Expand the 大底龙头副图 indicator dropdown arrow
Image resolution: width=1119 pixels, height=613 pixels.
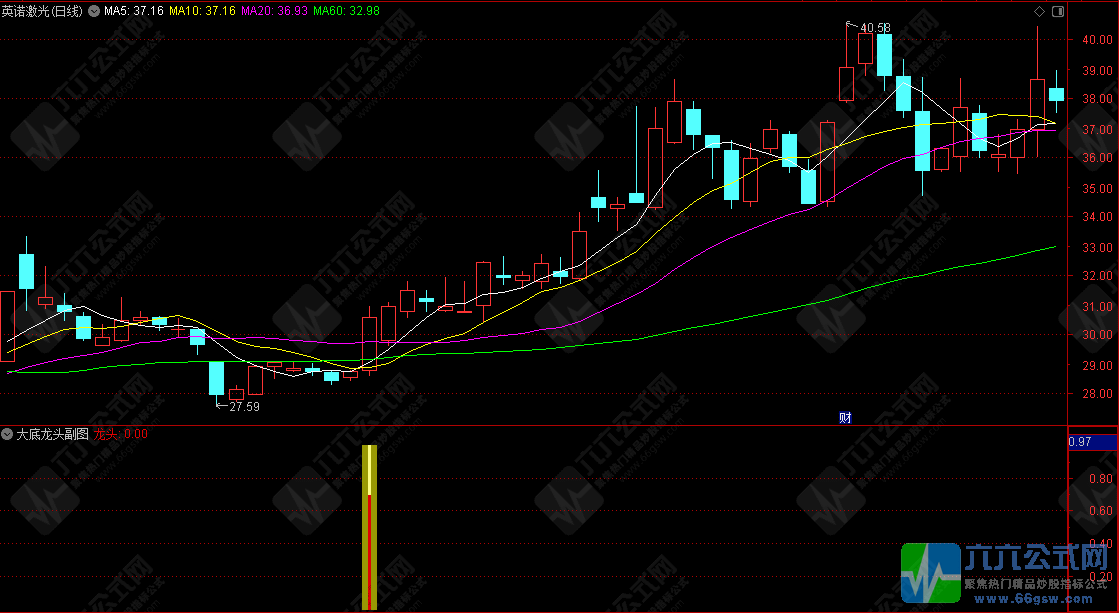tap(8, 435)
